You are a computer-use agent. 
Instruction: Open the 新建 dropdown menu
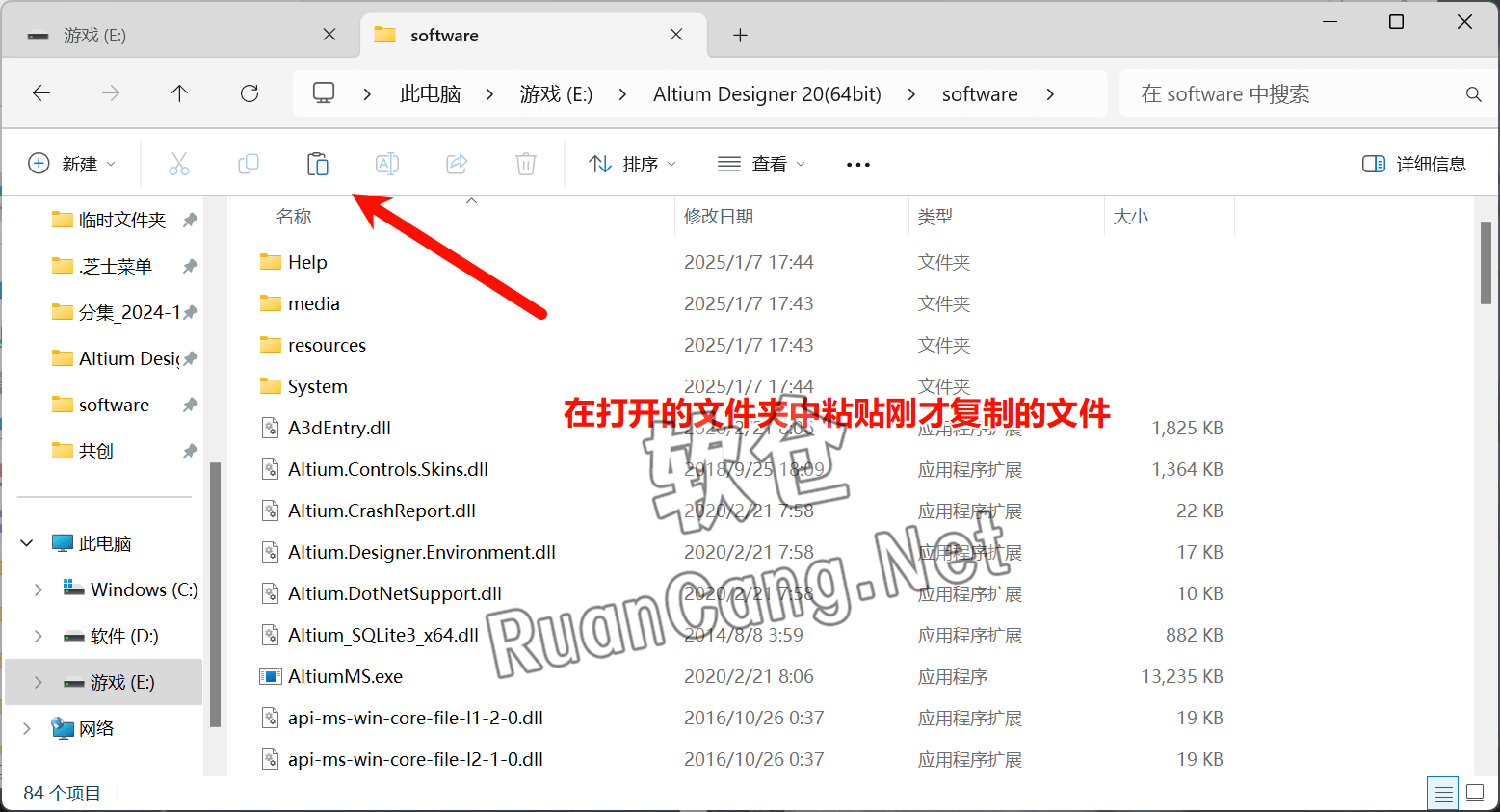click(x=72, y=164)
